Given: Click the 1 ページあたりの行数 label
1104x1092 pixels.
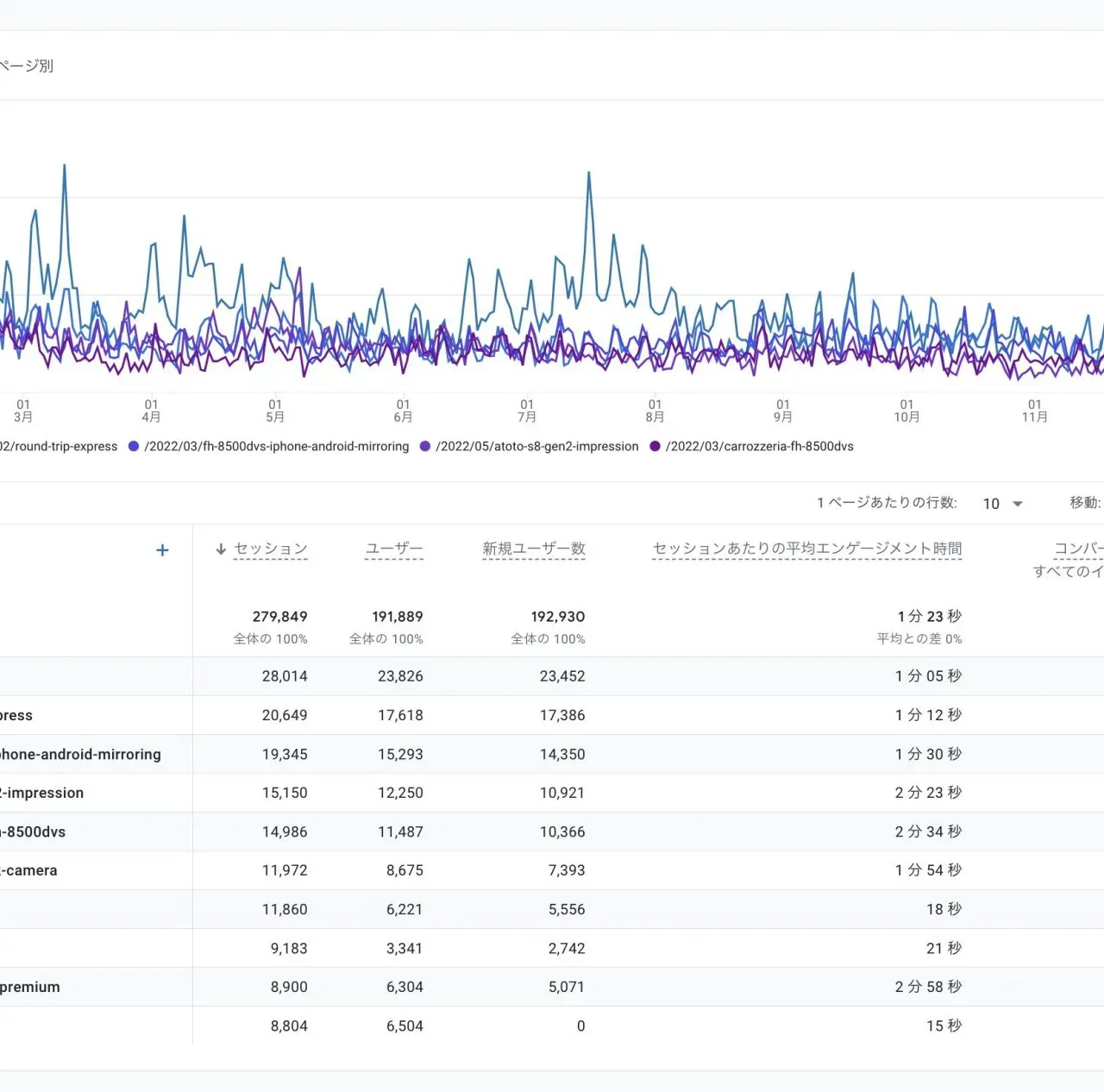Looking at the screenshot, I should [887, 503].
